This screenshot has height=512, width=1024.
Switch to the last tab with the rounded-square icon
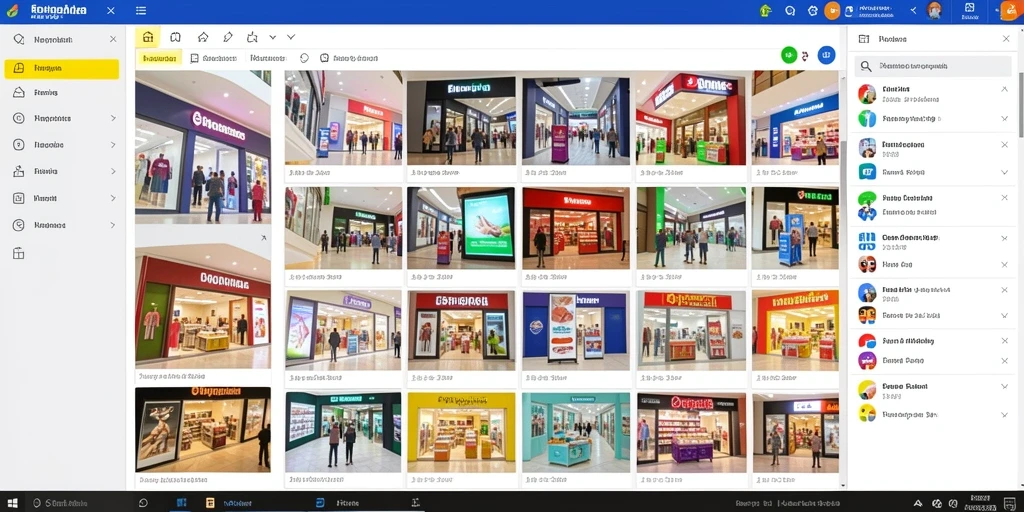click(349, 58)
